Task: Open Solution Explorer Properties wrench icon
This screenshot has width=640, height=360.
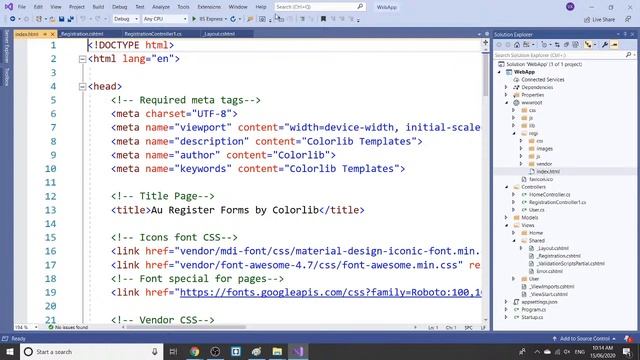Action: tap(605, 44)
